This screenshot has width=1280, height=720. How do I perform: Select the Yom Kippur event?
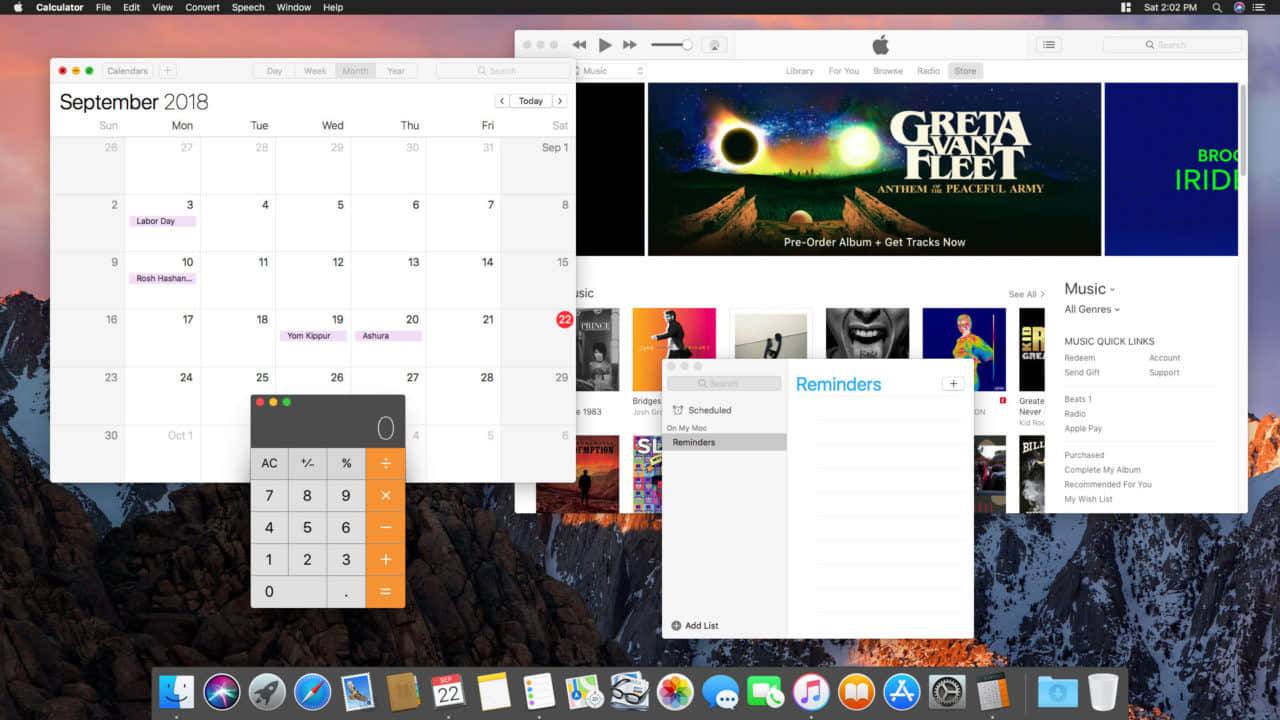coord(313,336)
